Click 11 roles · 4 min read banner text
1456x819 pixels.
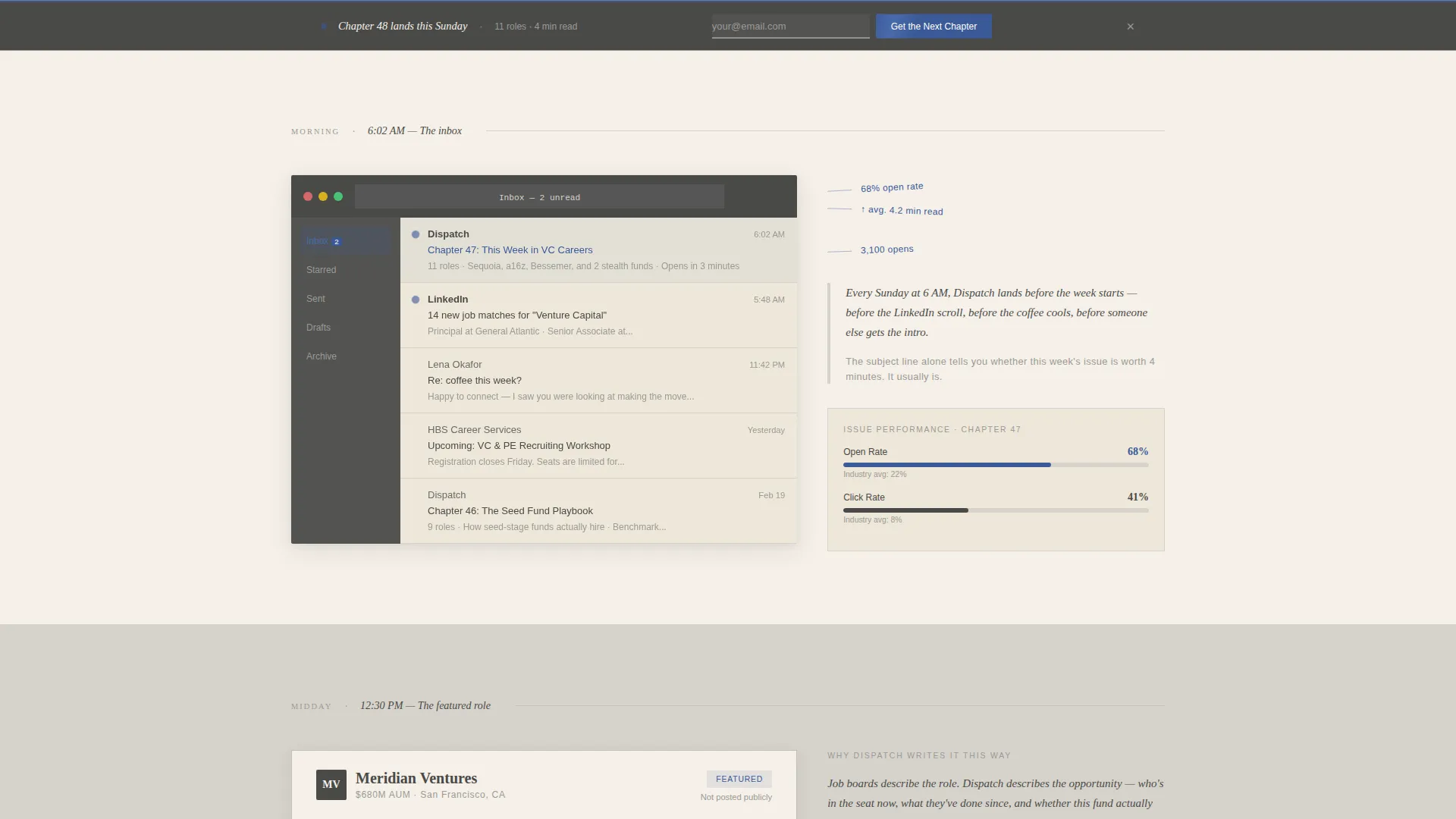[535, 27]
